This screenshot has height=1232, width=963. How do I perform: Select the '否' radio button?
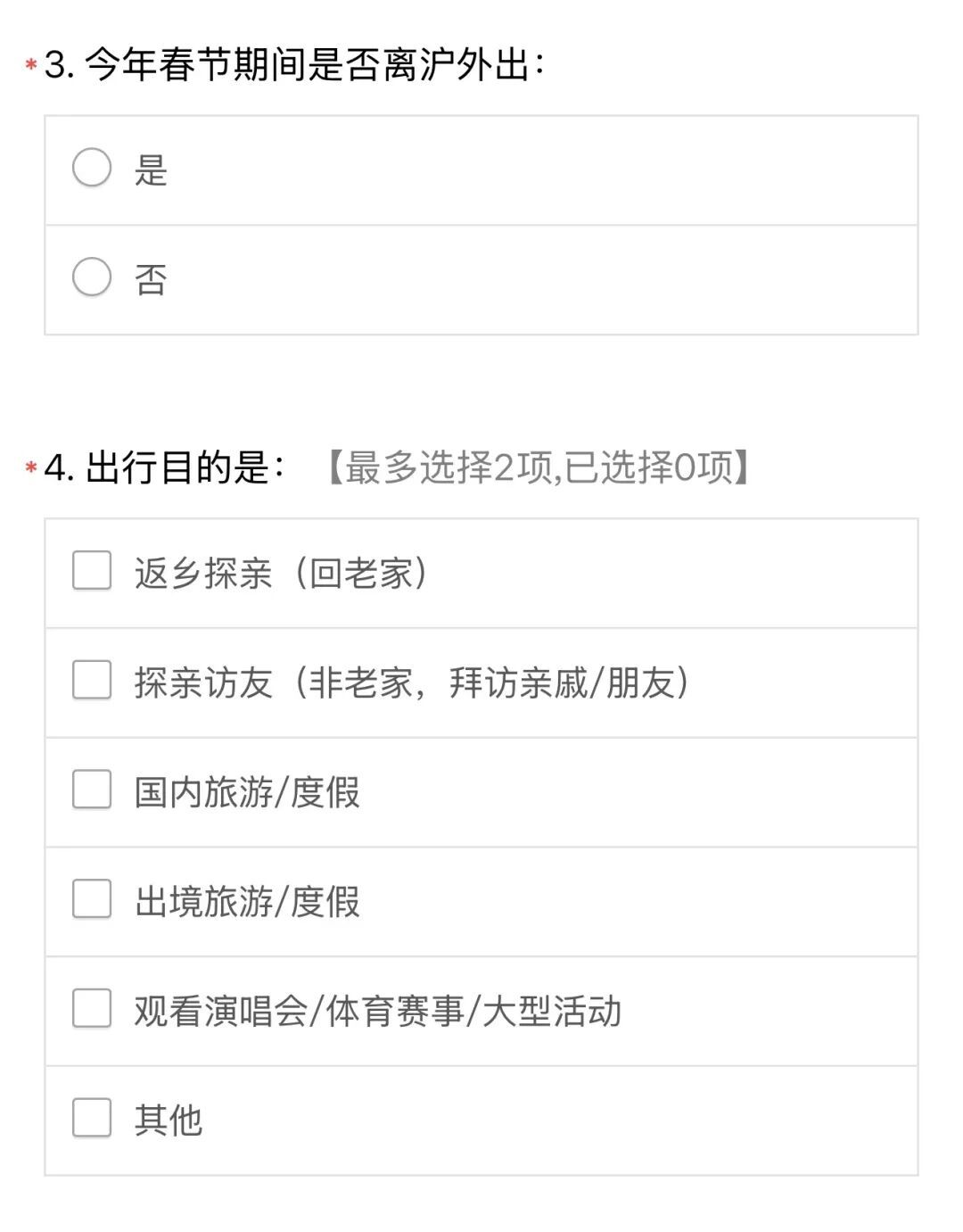pos(92,277)
